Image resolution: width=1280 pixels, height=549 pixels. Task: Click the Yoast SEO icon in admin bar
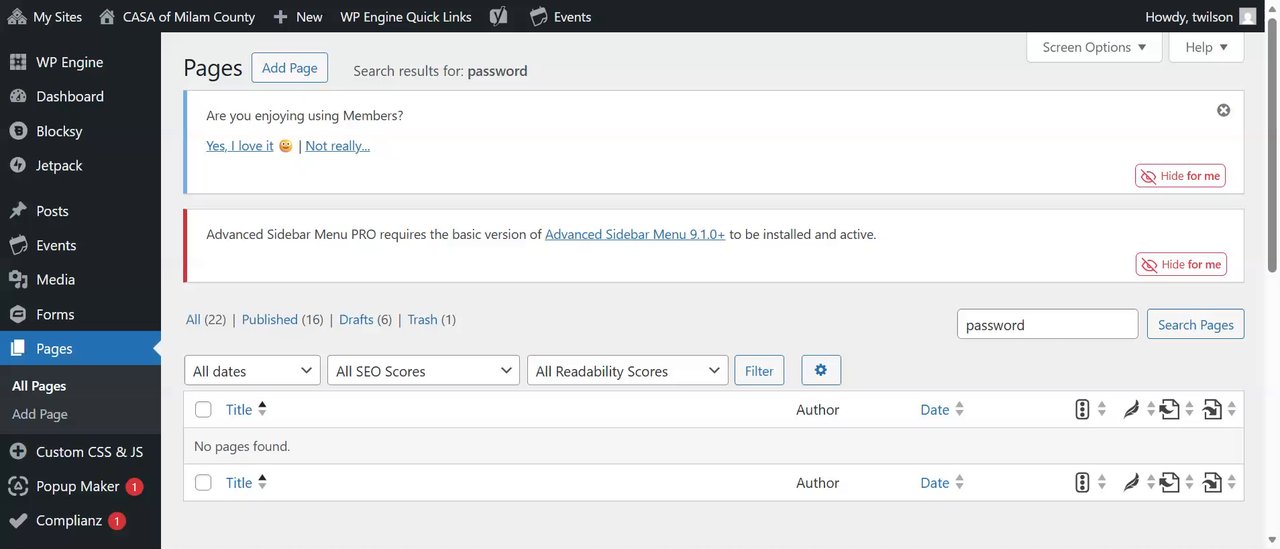pyautogui.click(x=499, y=16)
